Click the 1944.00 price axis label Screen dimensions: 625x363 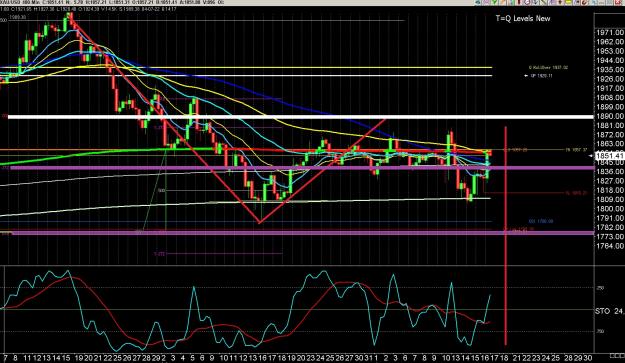tap(610, 60)
